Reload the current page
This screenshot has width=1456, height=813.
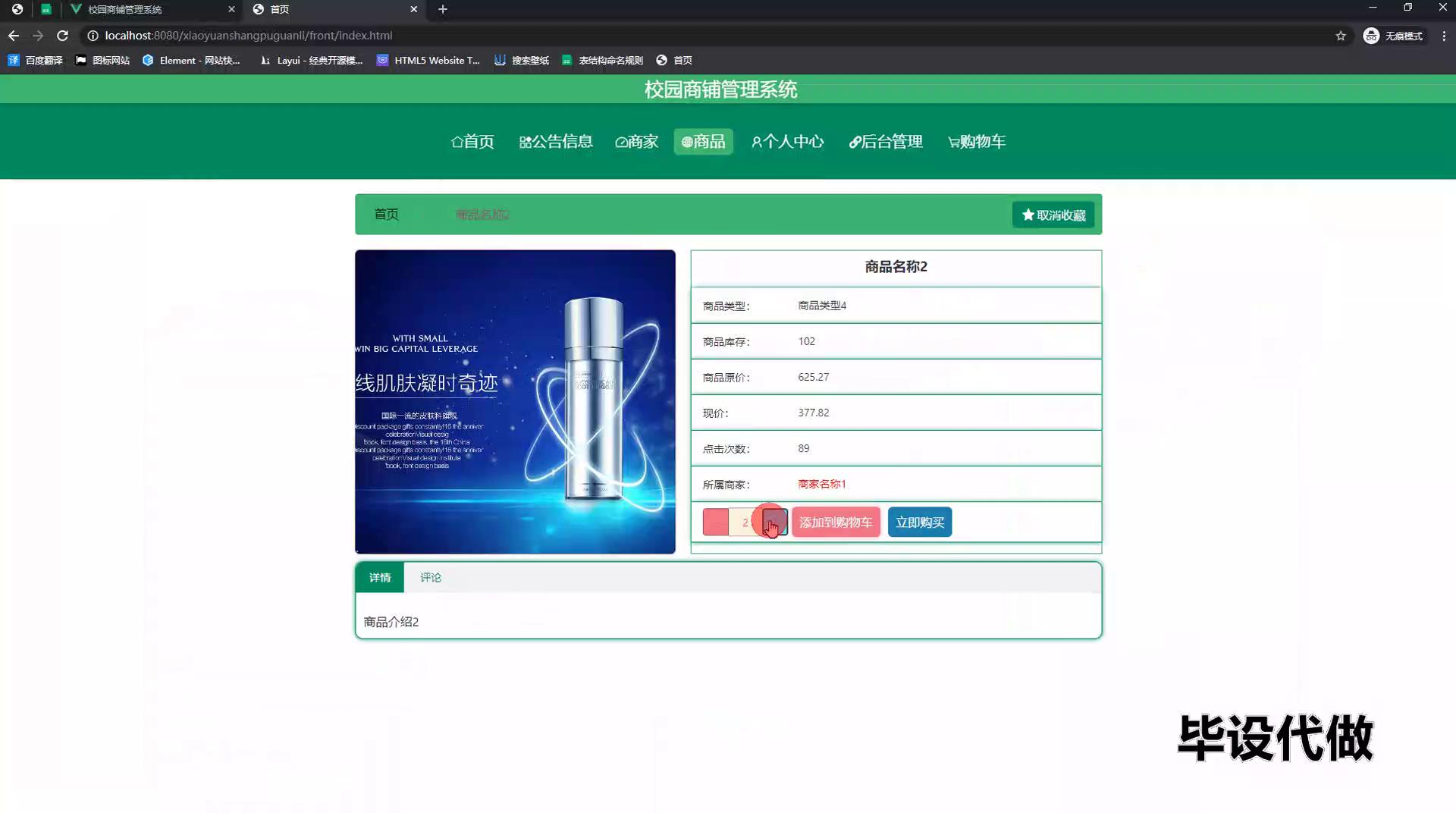tap(63, 36)
